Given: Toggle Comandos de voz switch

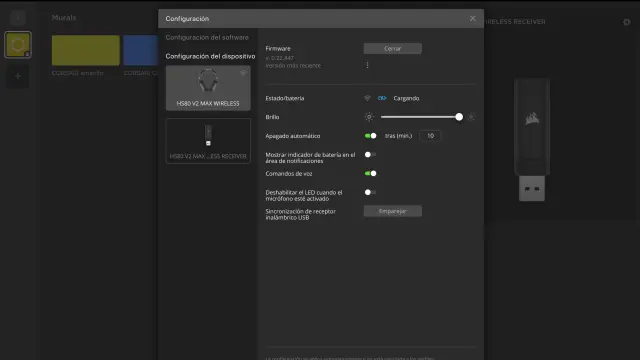Looking at the screenshot, I should click(x=371, y=173).
